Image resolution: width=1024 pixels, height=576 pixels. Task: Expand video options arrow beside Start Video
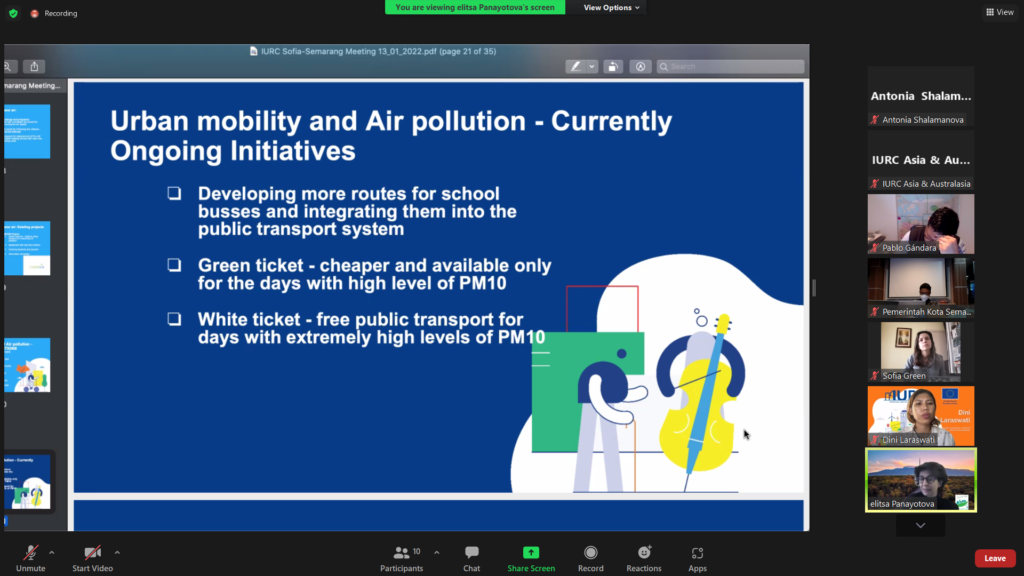[117, 551]
